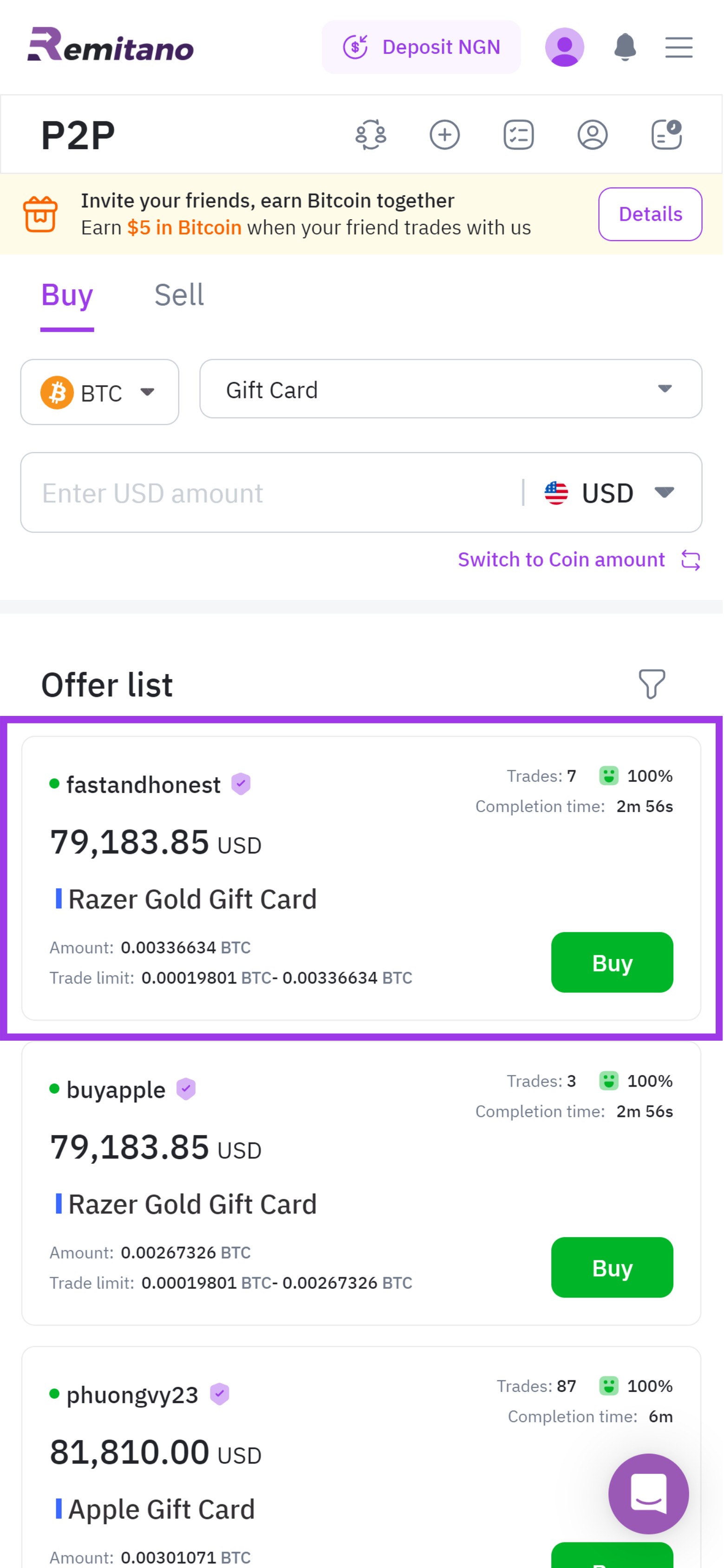Buy from fastandhonest's Razer Gold offer

612,962
